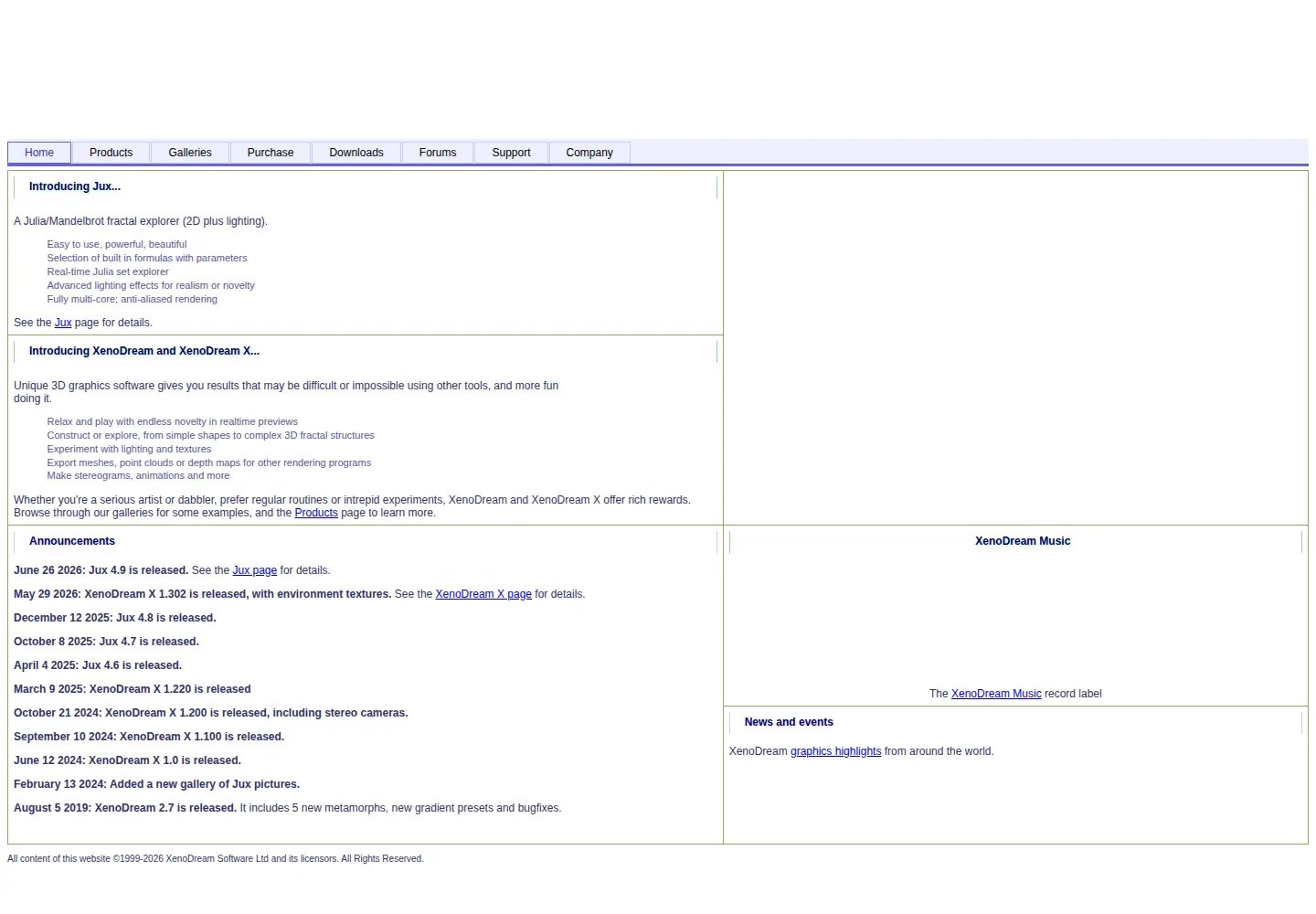Click 'Fully multi-core; anti-aliased rendering' bullet
The height and width of the screenshot is (914, 1316).
click(133, 299)
